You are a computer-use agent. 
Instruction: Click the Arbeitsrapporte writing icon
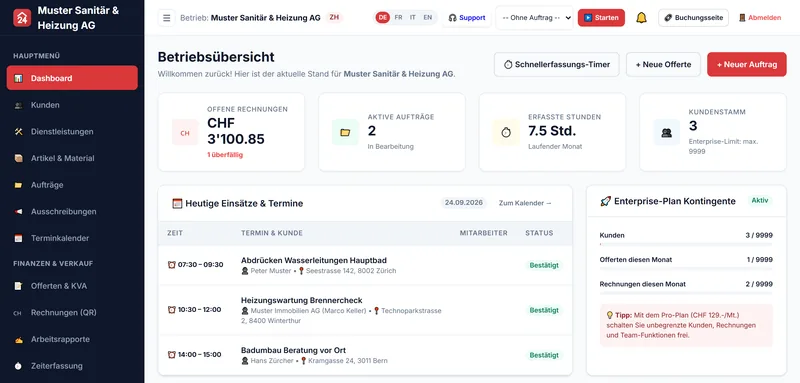point(18,339)
